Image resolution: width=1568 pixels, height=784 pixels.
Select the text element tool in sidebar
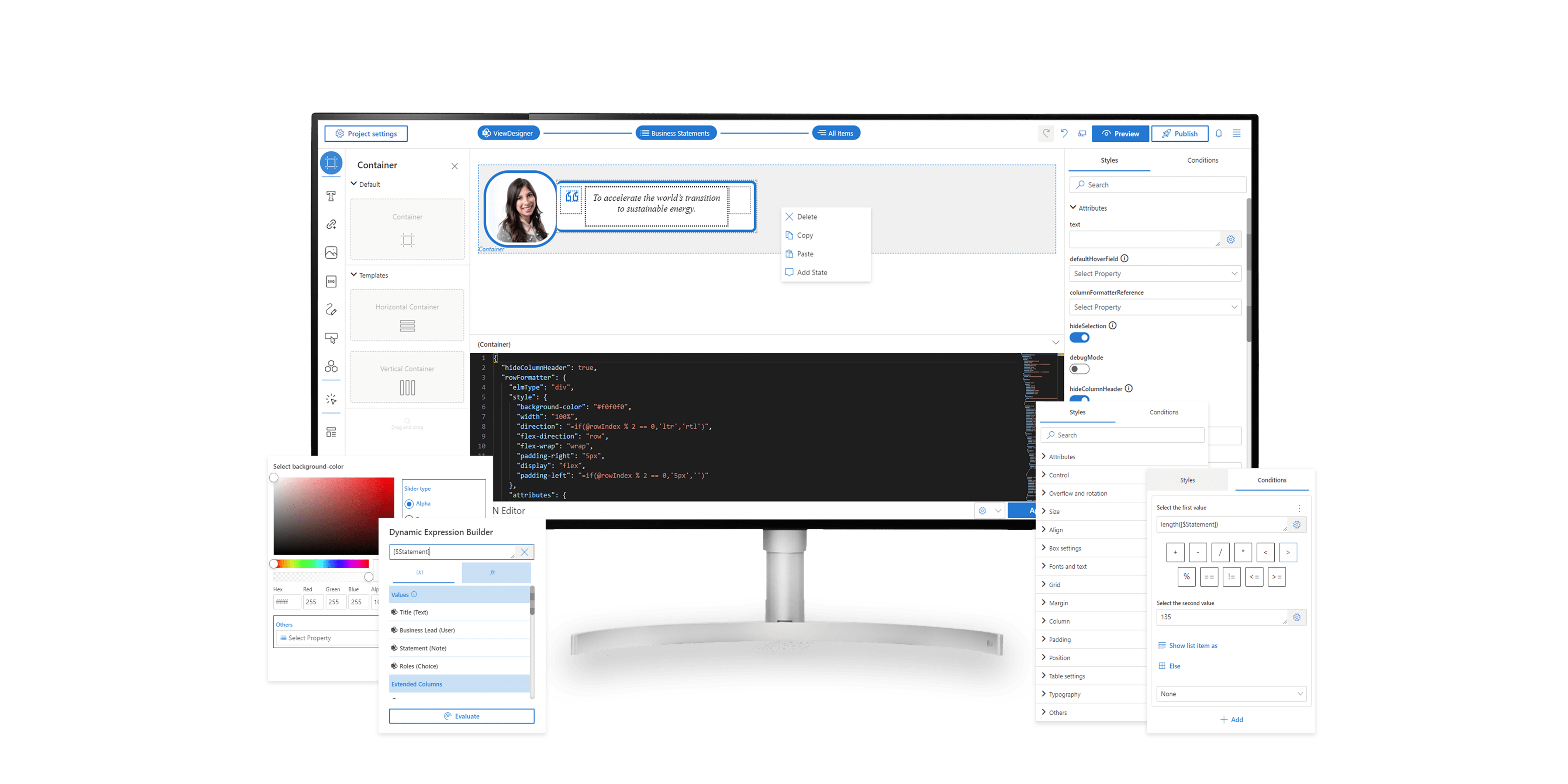pos(331,196)
